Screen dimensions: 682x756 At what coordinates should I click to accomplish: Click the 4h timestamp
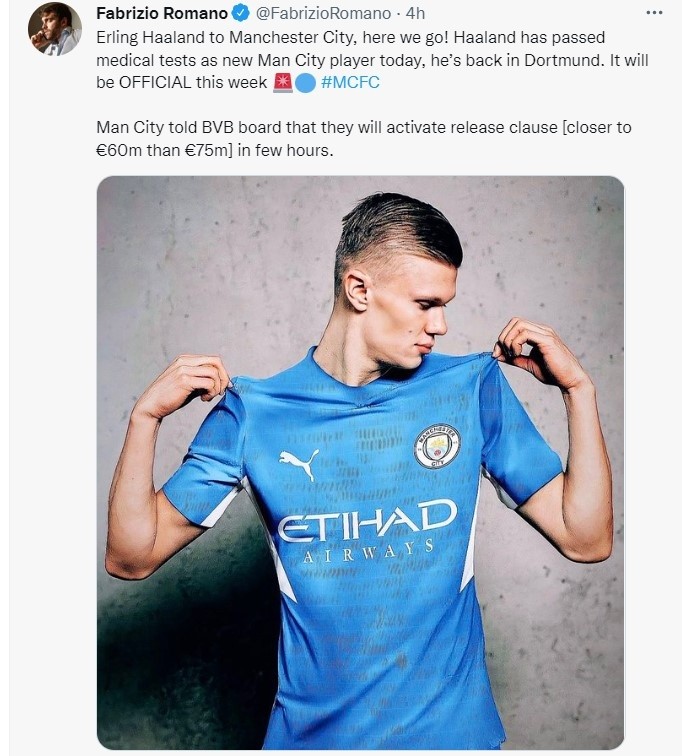pos(415,14)
